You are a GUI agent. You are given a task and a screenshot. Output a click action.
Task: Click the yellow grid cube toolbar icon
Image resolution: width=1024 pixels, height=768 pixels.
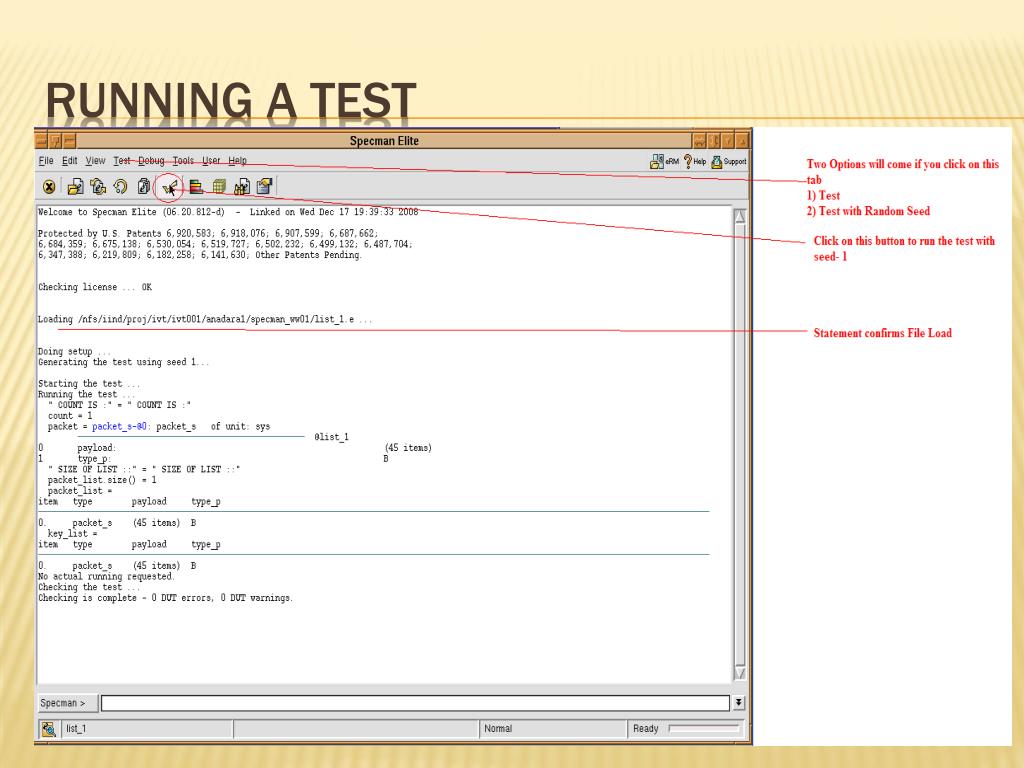tap(219, 187)
